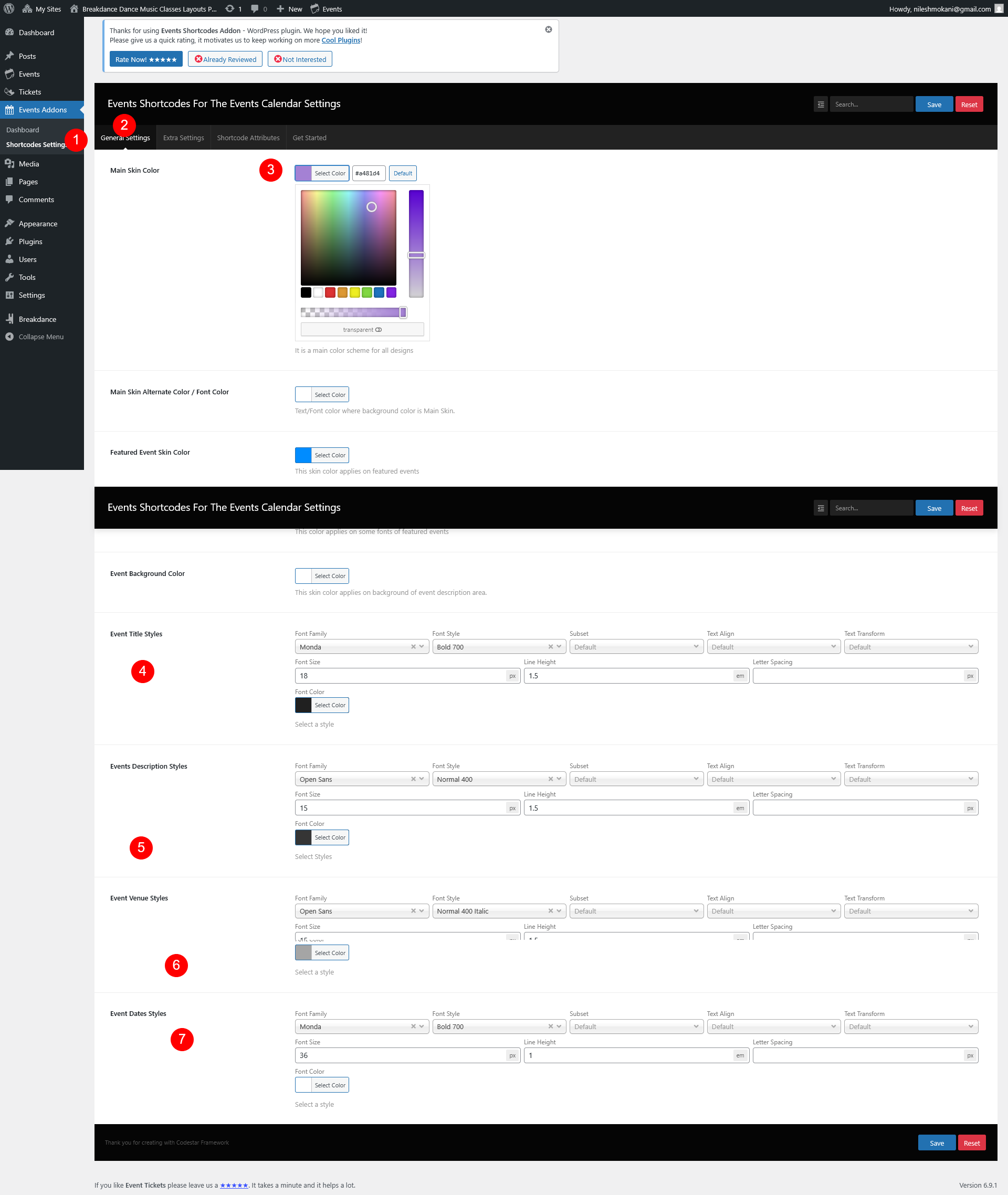Viewport: 1008px width, 1195px height.
Task: Dismiss the rating notice with close icon
Action: point(548,30)
